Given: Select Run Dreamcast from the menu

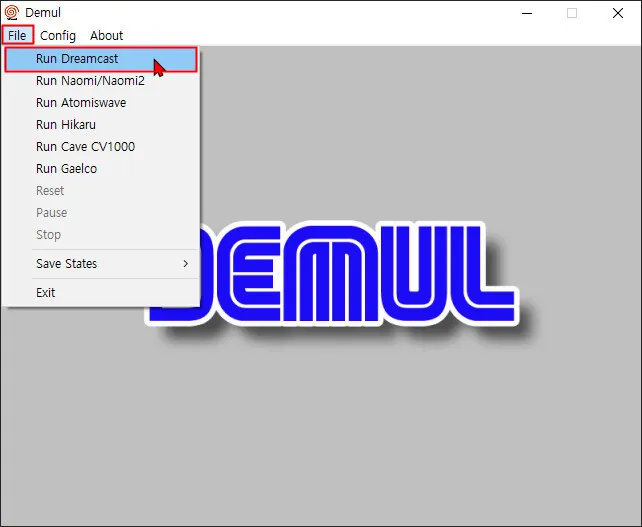Looking at the screenshot, I should [x=101, y=59].
